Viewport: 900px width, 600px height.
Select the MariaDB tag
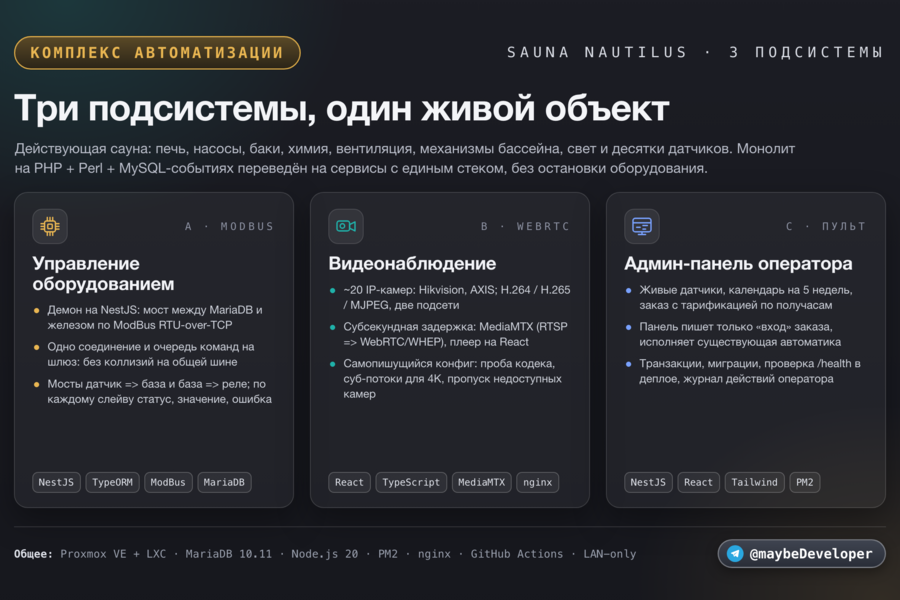[224, 482]
